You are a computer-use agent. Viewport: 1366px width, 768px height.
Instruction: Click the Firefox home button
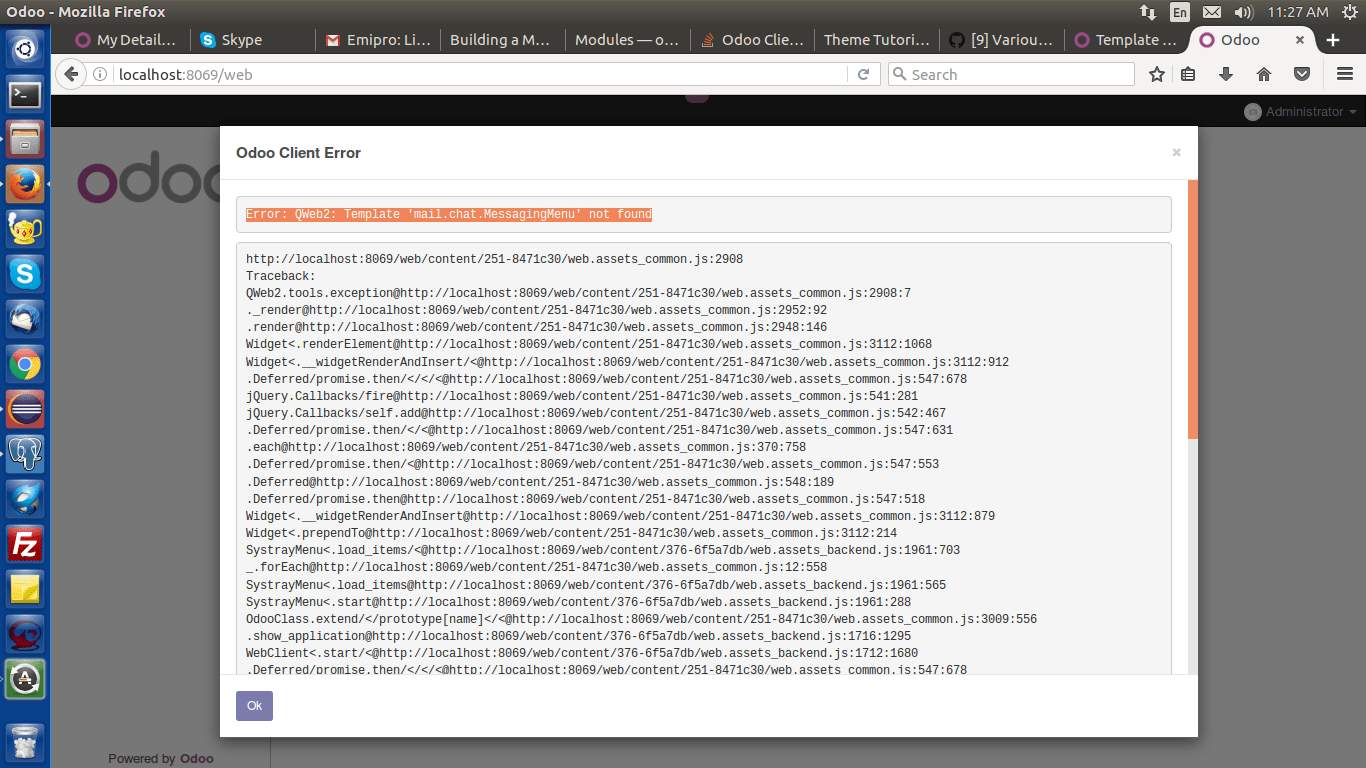pyautogui.click(x=1263, y=74)
